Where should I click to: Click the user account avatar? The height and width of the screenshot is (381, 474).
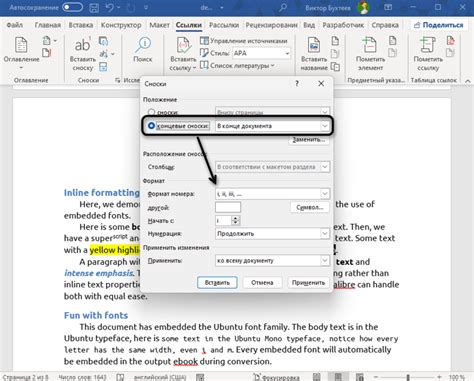[363, 7]
